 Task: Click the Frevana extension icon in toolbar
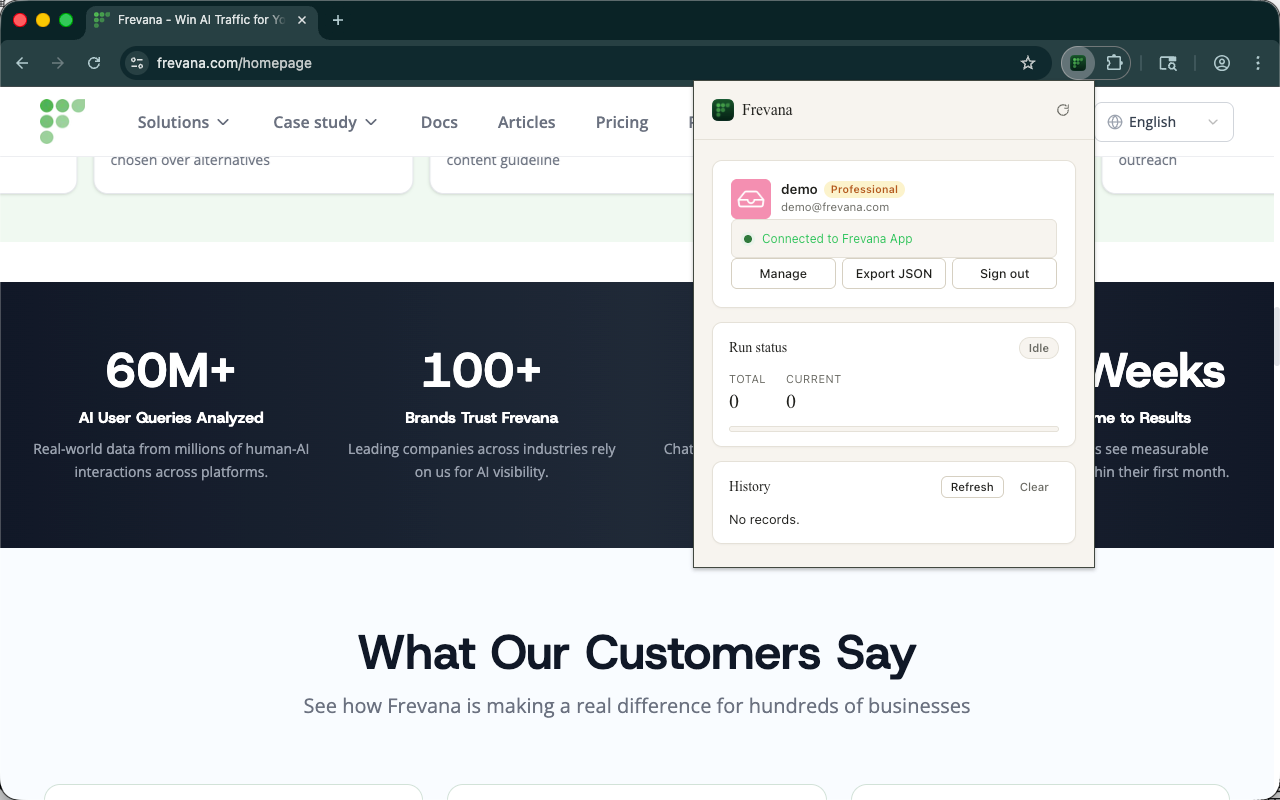coord(1078,63)
